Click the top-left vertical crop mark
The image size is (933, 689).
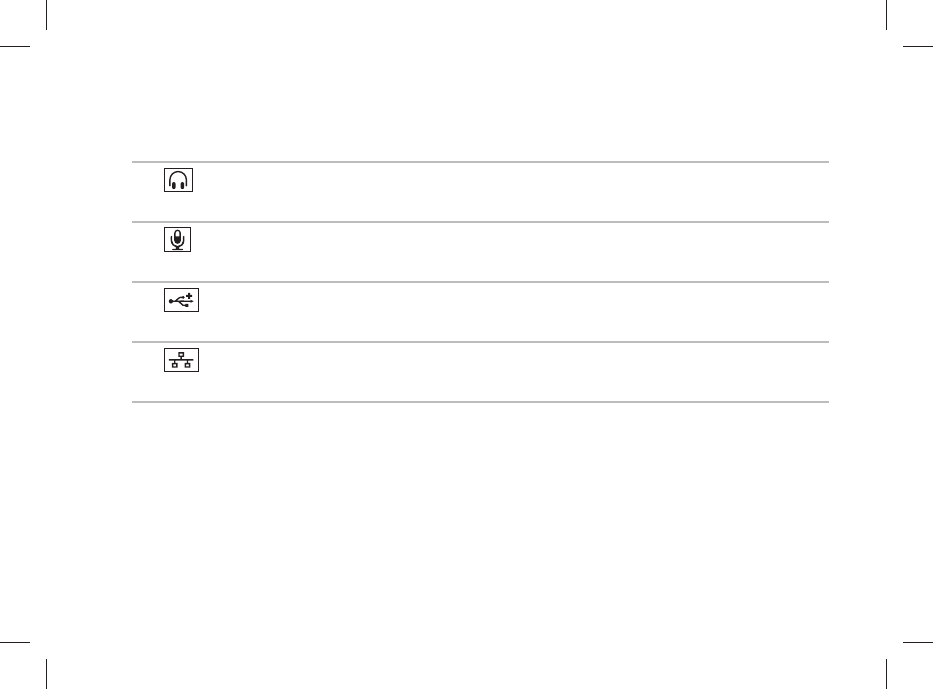click(46, 15)
